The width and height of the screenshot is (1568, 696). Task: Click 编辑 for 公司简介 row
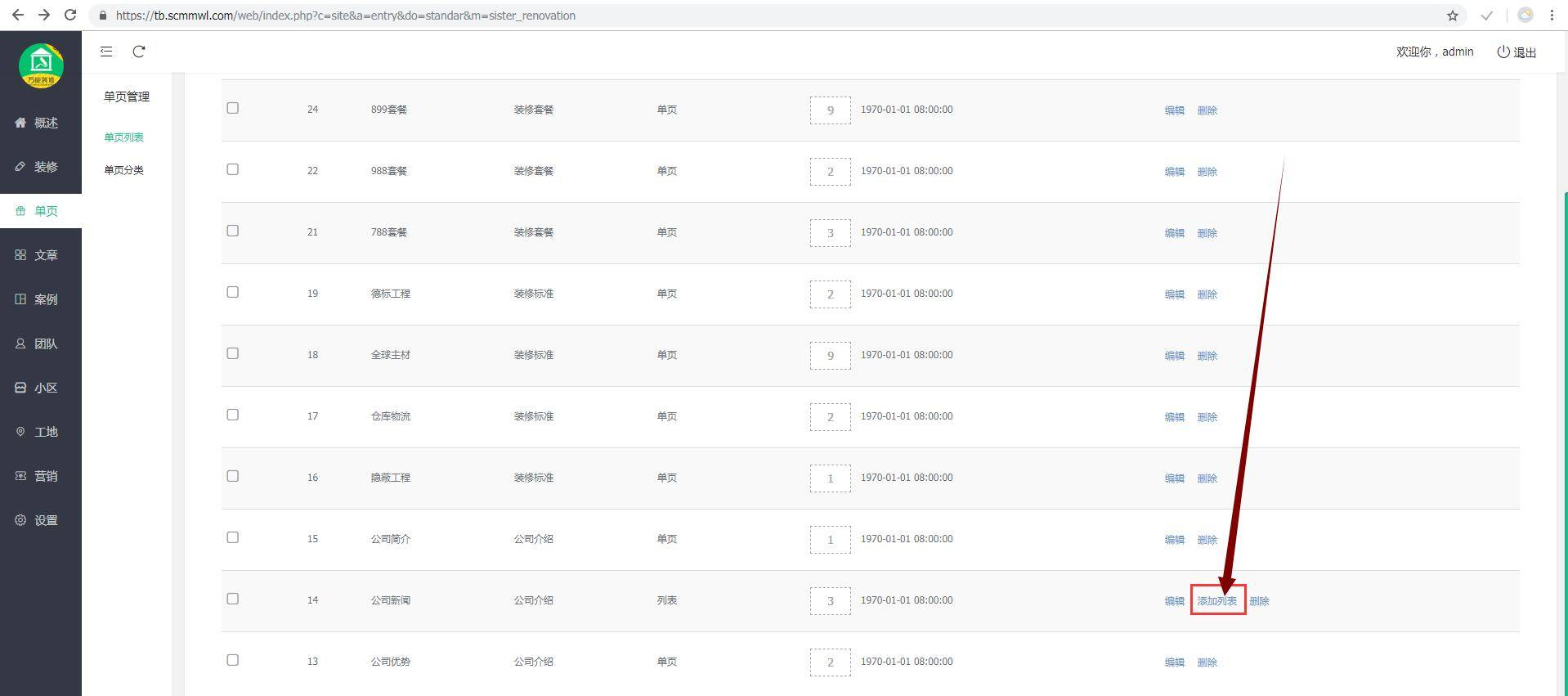pos(1175,540)
